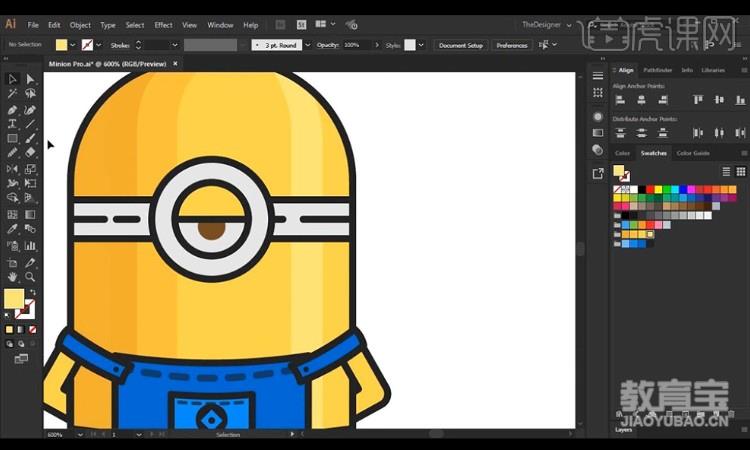Expand the stroke weight dropdown
The image size is (750, 450).
tap(175, 45)
